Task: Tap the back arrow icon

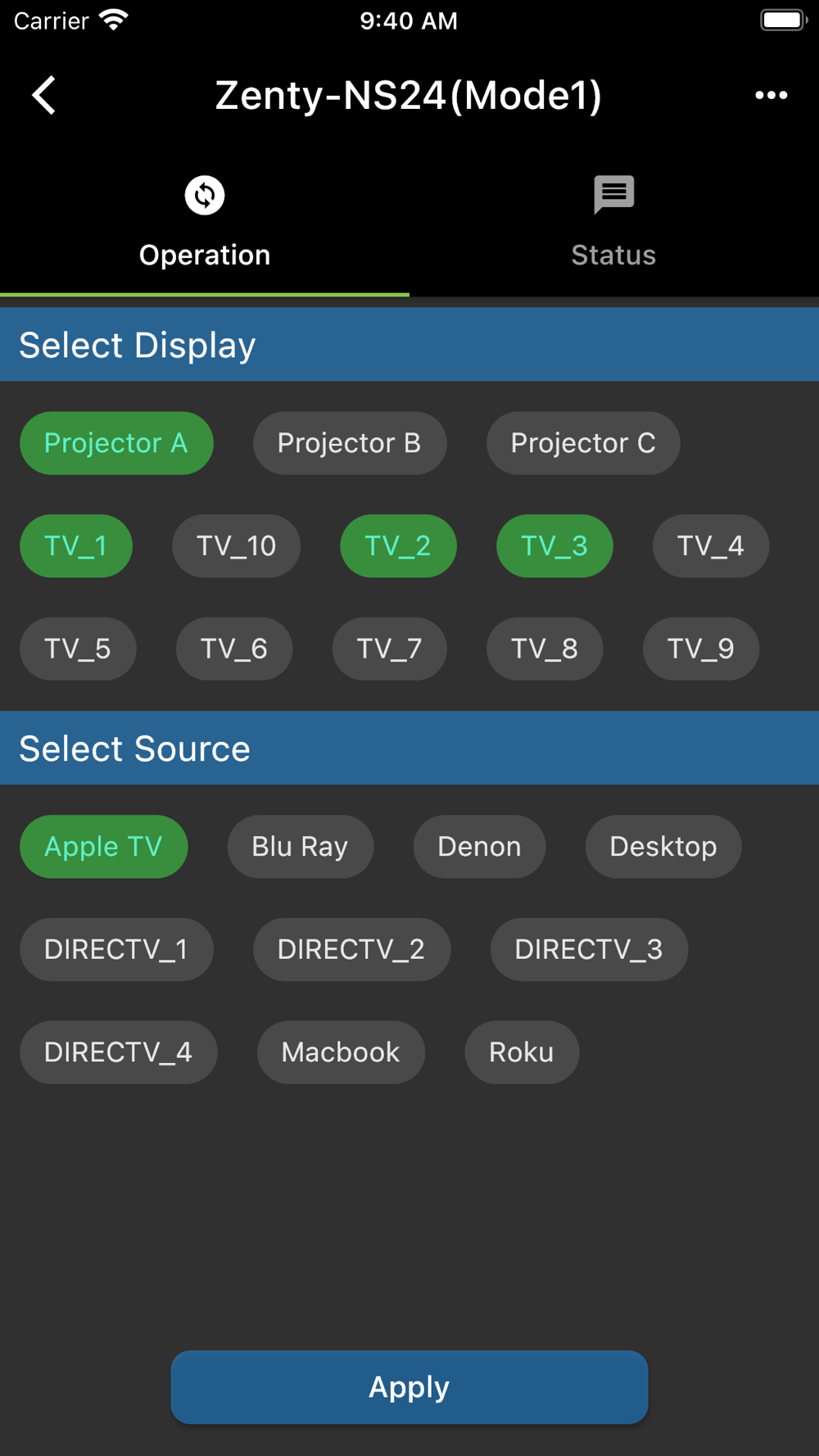Action: coord(45,95)
